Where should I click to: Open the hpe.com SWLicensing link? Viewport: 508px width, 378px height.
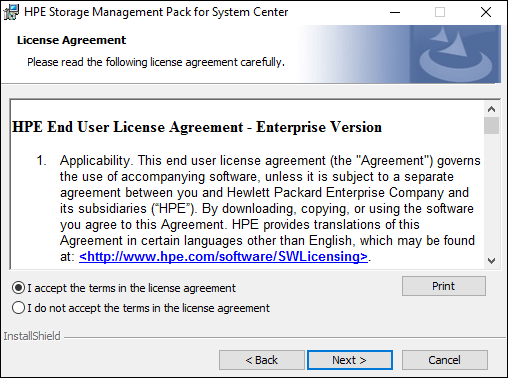(x=223, y=256)
